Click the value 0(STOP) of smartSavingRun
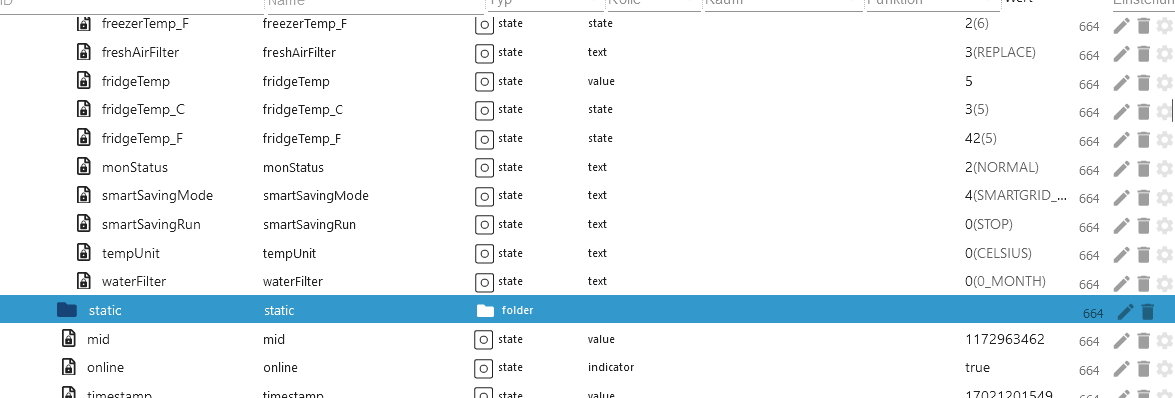This screenshot has width=1175, height=398. click(x=989, y=224)
